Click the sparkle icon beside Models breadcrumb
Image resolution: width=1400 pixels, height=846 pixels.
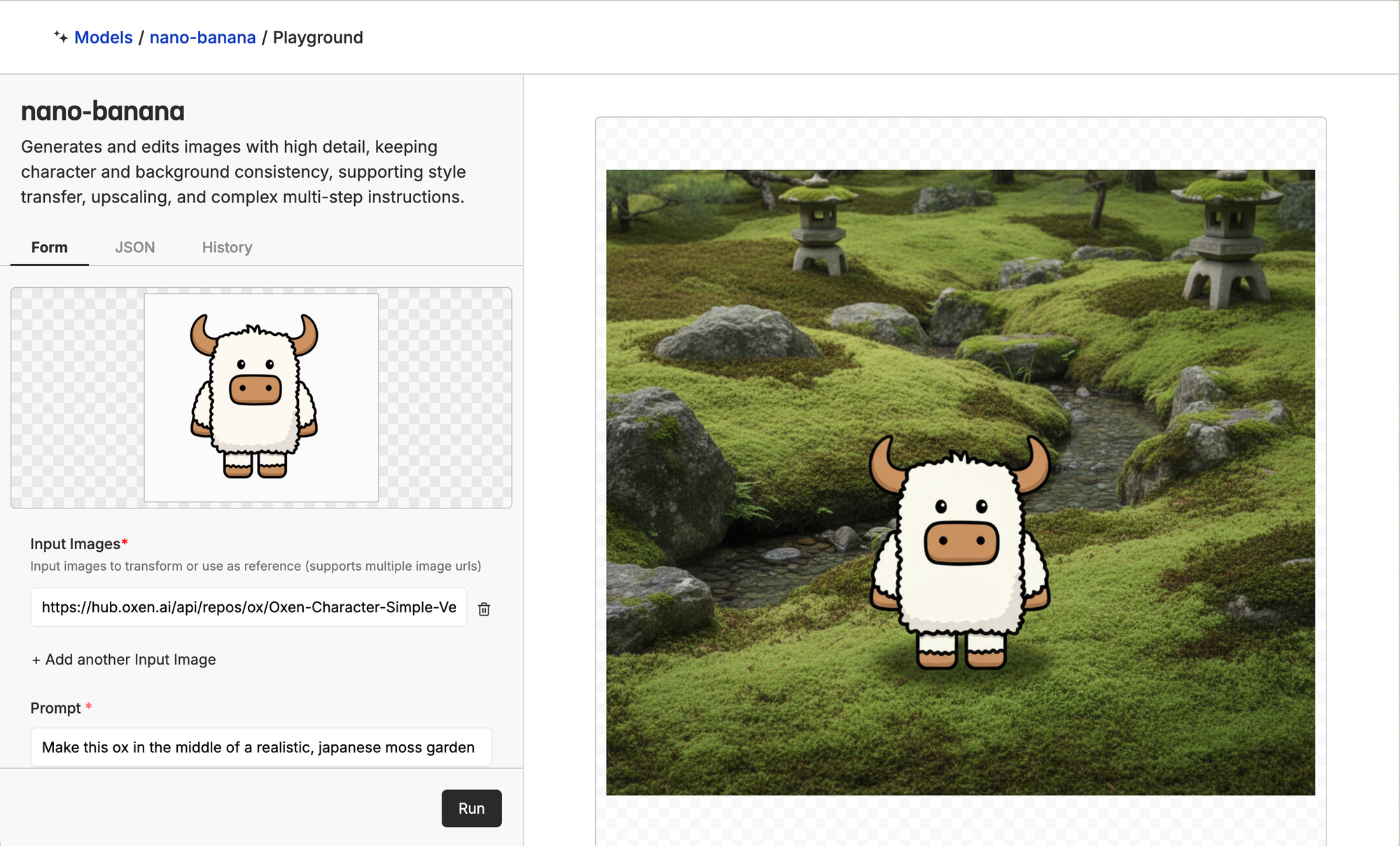click(x=61, y=36)
